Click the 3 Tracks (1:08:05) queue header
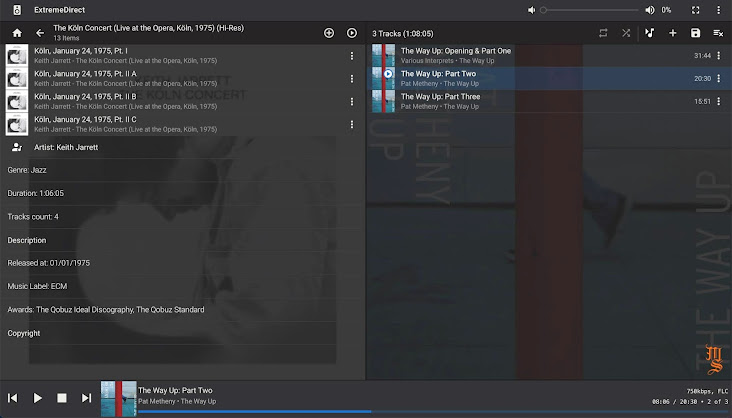The height and width of the screenshot is (418, 732). coord(403,34)
